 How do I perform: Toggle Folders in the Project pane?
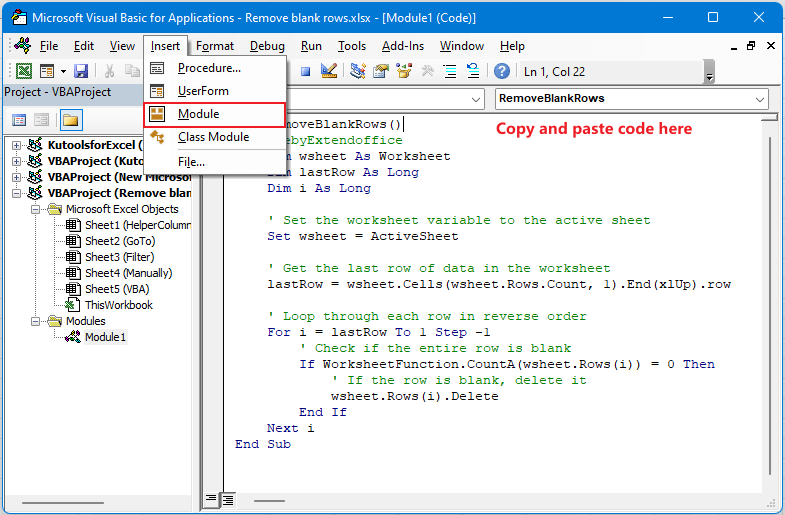coord(71,120)
